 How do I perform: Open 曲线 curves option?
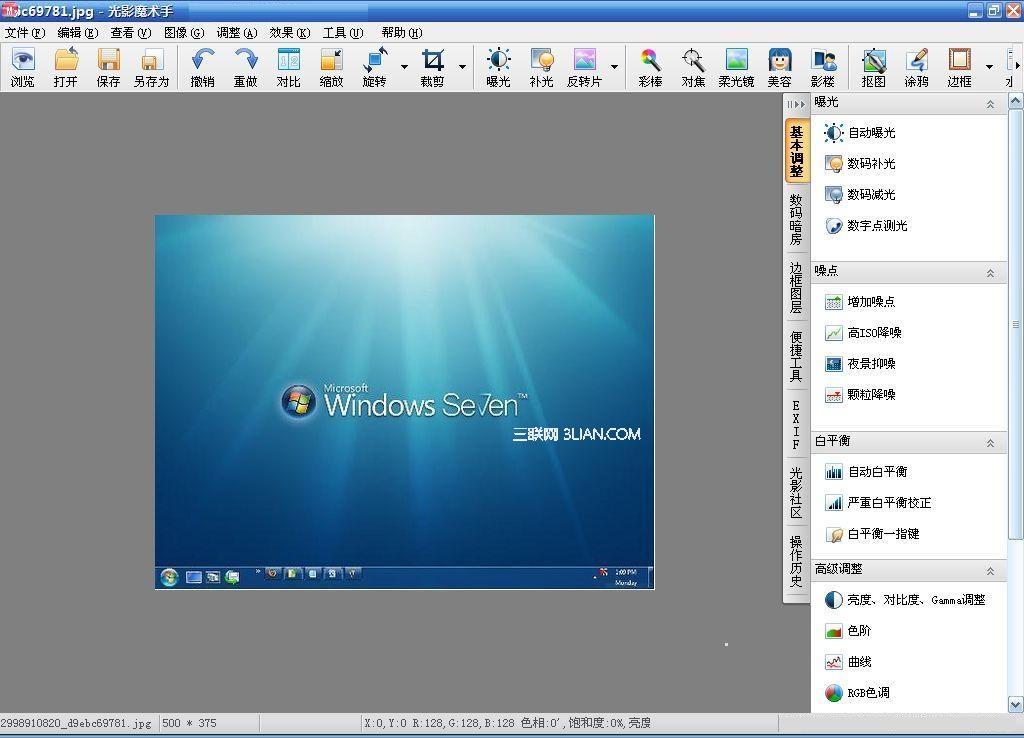coord(848,662)
